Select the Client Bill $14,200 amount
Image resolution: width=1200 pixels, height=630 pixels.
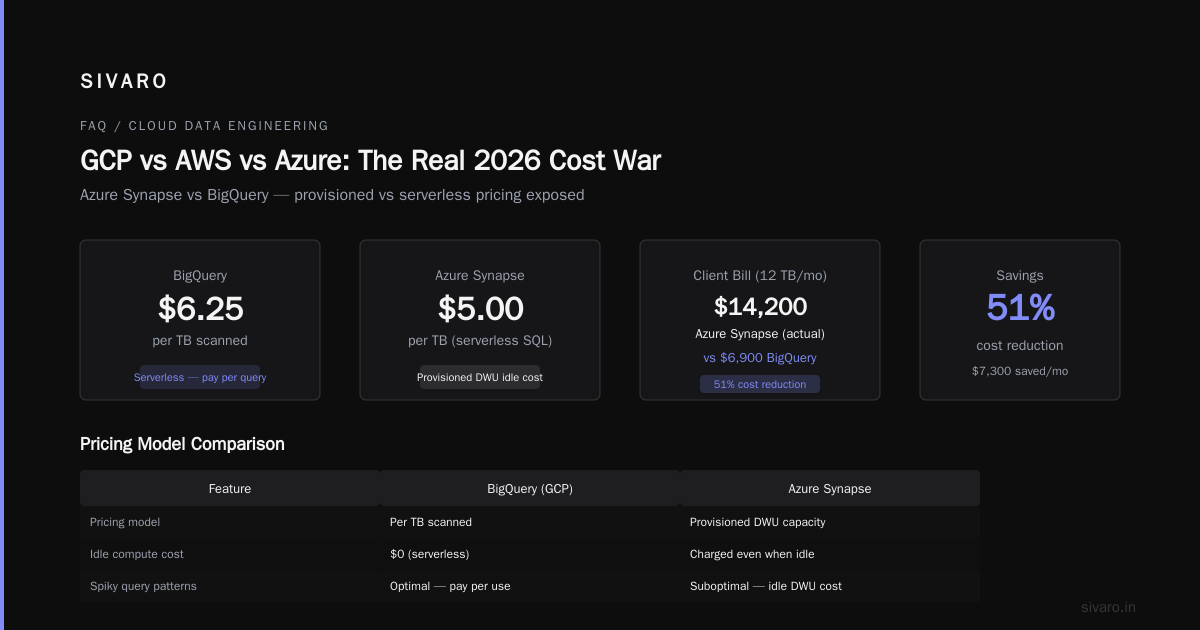[x=760, y=306]
